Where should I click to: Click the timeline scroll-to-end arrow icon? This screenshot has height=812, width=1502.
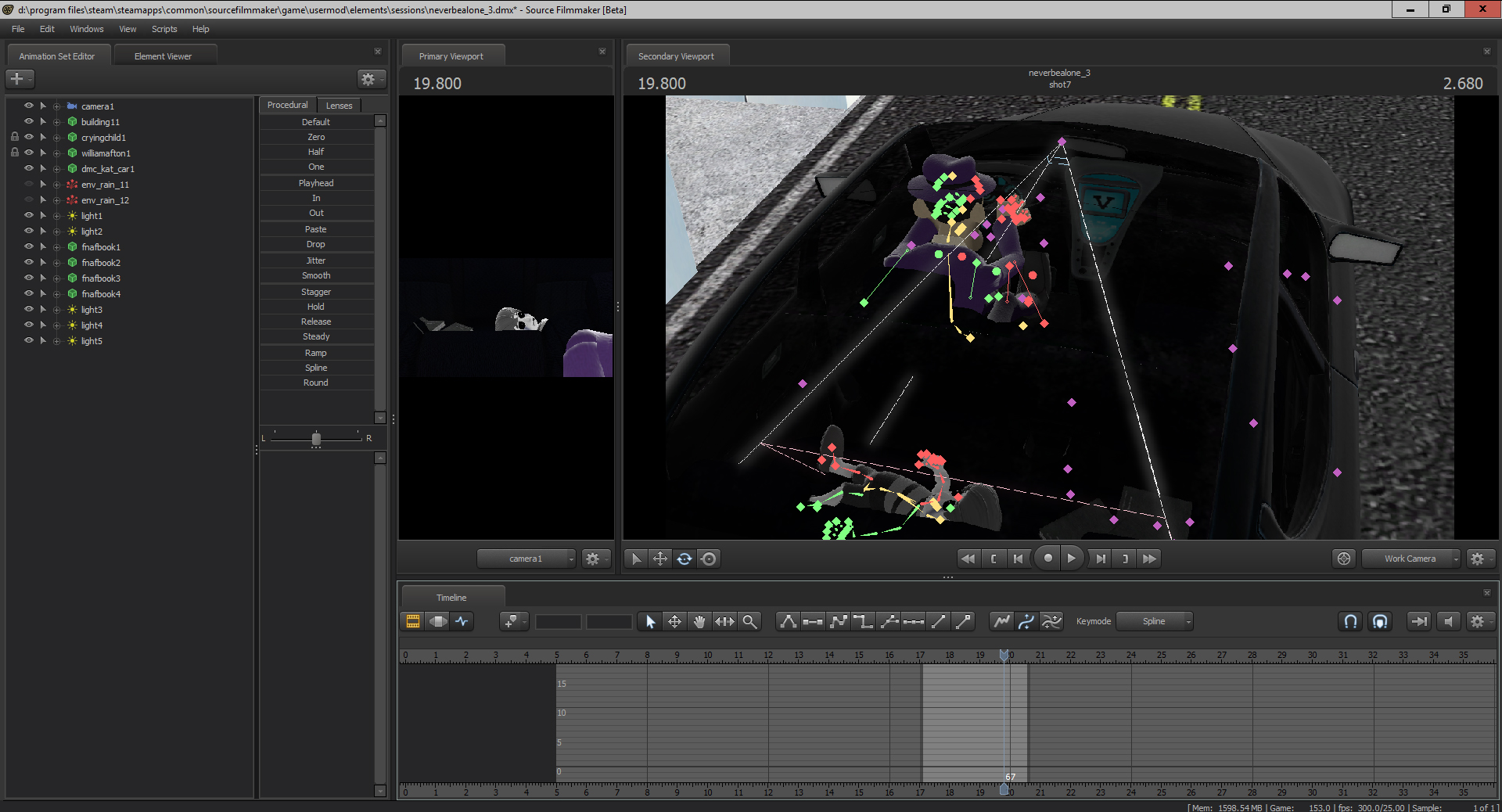1418,621
